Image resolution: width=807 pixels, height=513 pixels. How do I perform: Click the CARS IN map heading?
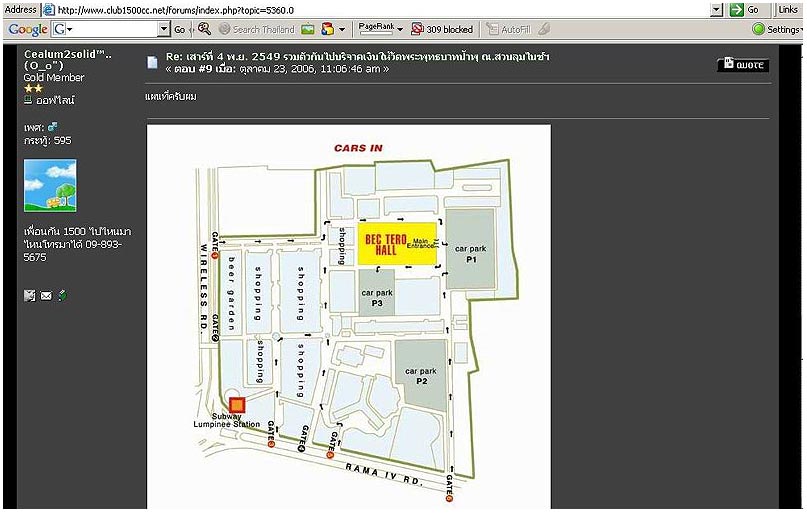pyautogui.click(x=358, y=148)
